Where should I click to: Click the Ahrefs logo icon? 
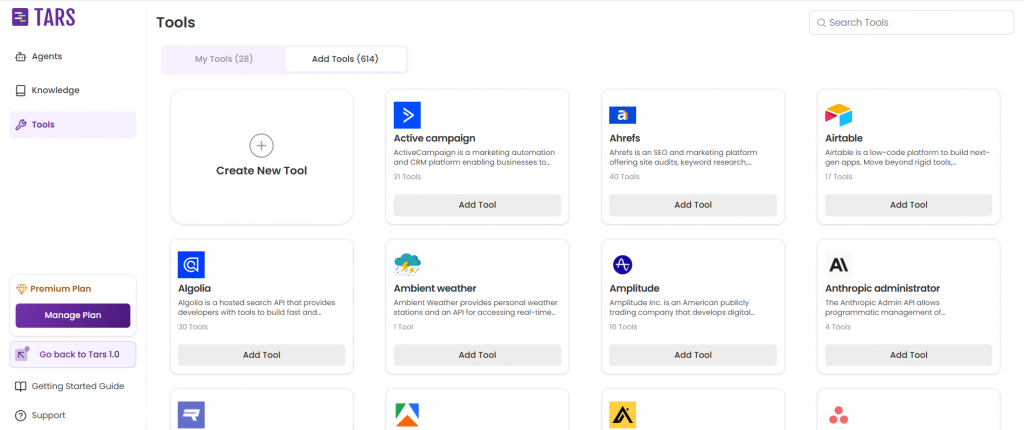[622, 115]
